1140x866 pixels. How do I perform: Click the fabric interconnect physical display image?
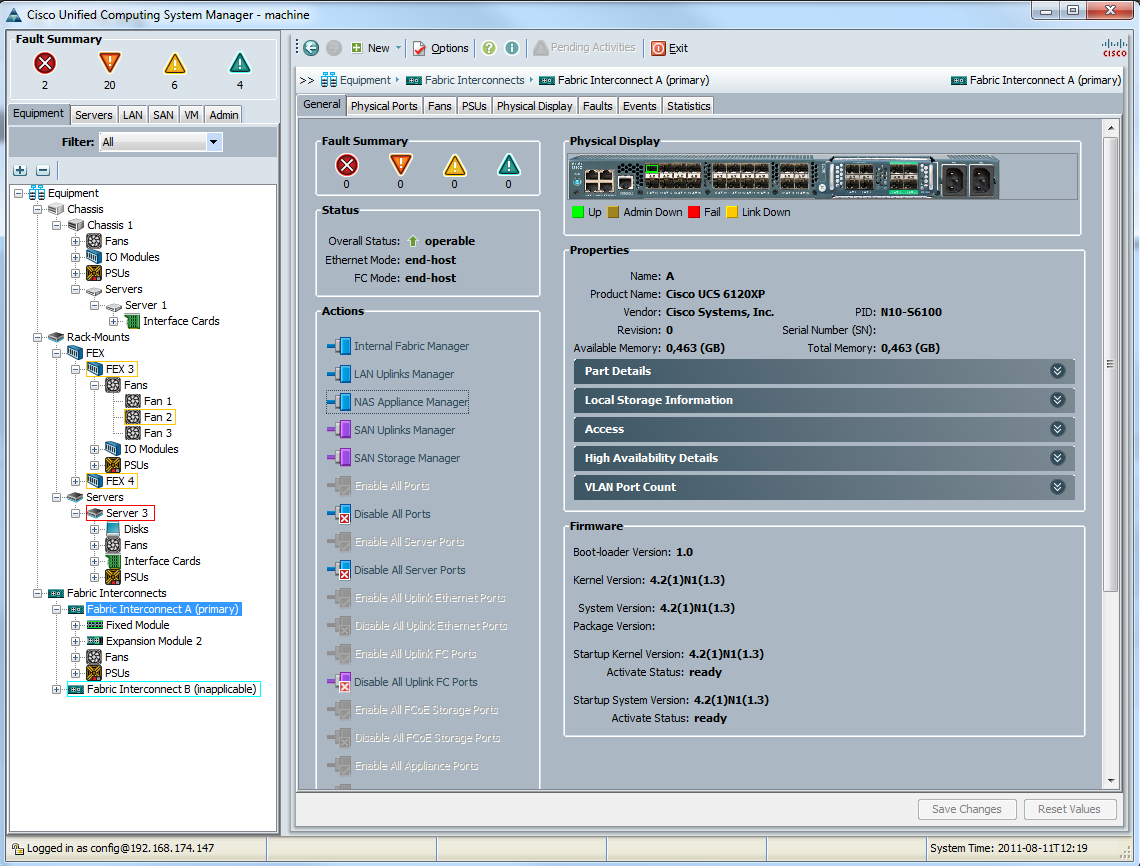pyautogui.click(x=784, y=177)
